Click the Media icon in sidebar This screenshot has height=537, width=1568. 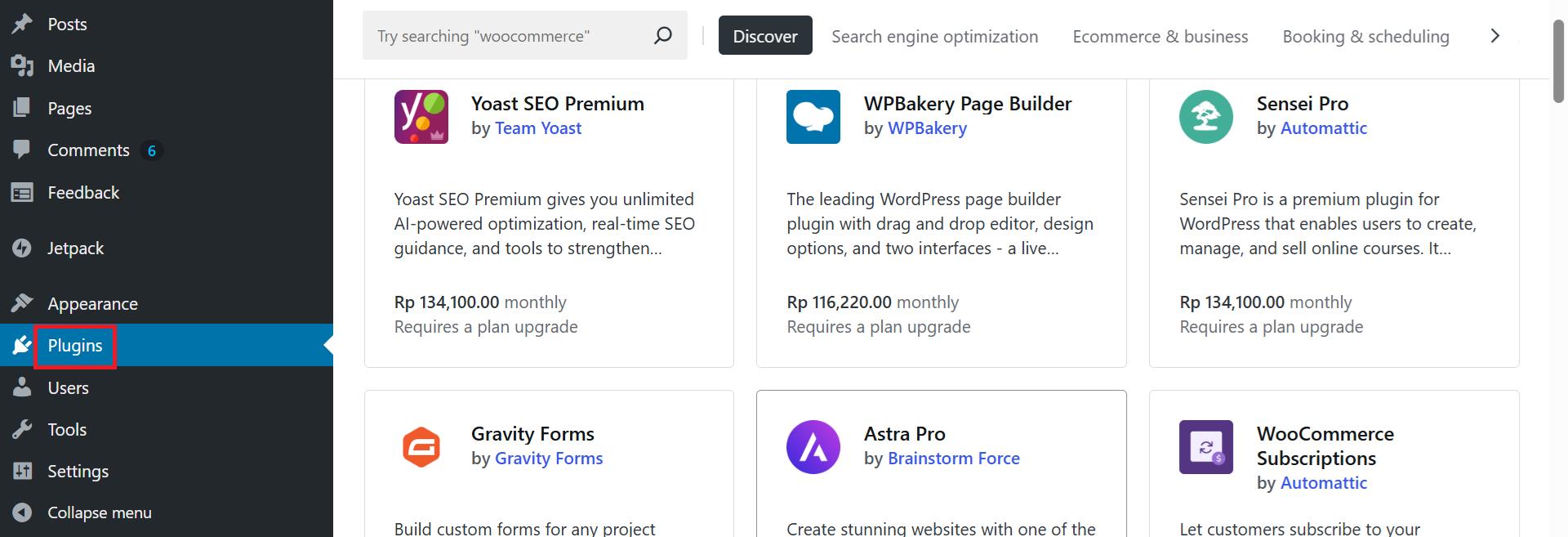coord(22,66)
